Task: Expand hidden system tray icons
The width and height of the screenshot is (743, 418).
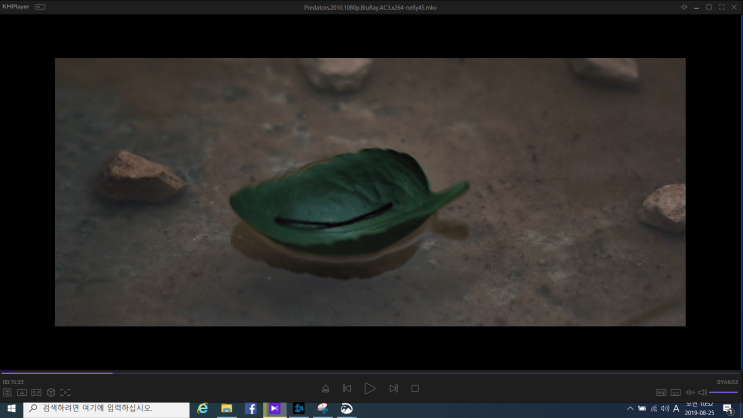Action: (630, 409)
